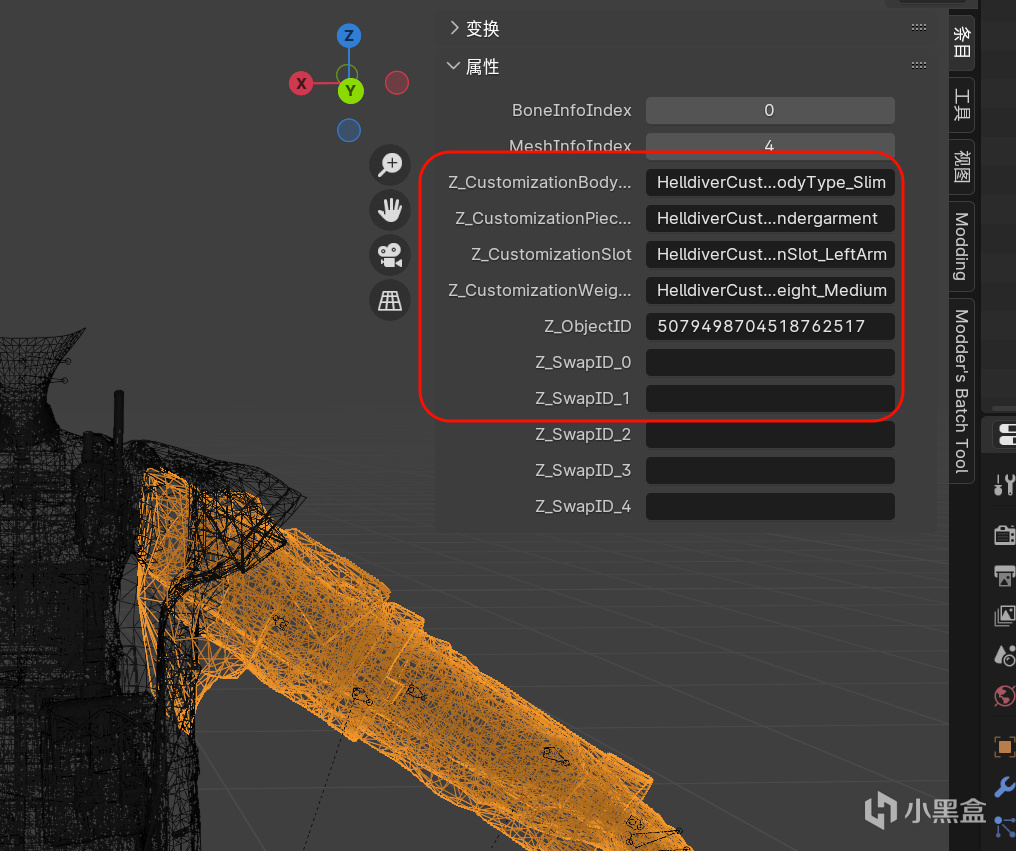This screenshot has height=851, width=1016.
Task: Click the MeshInfoIndex value field
Action: (x=770, y=144)
